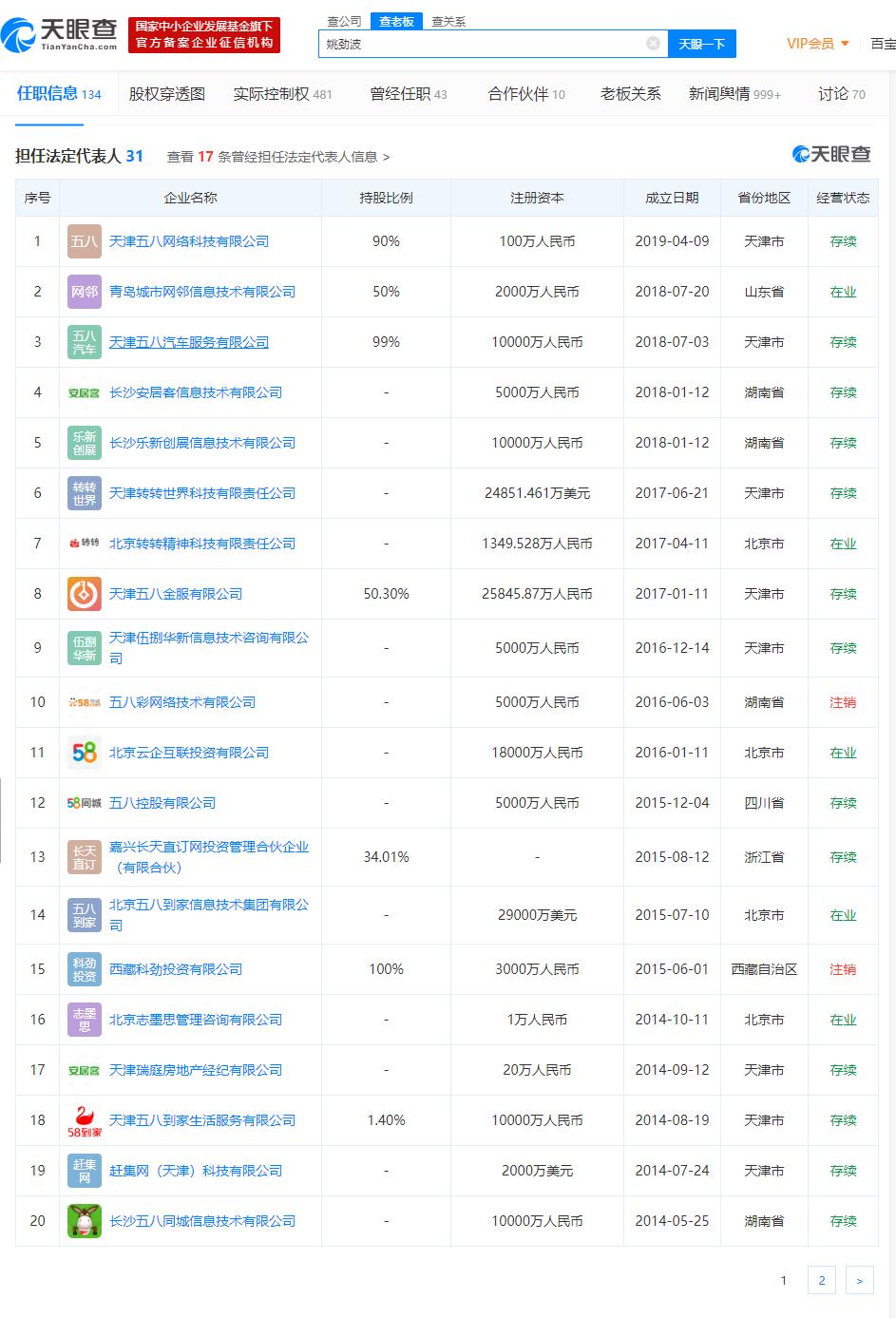Open 安居客 logo of 天津瑞庭房地产经纪有限公司
This screenshot has width=896, height=1318.
point(85,1070)
